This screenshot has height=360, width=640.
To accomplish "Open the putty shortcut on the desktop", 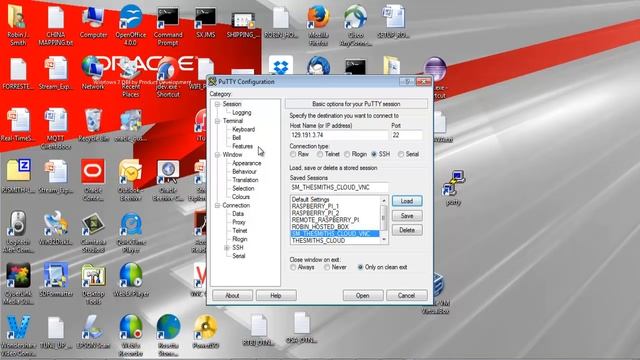I will 453,189.
